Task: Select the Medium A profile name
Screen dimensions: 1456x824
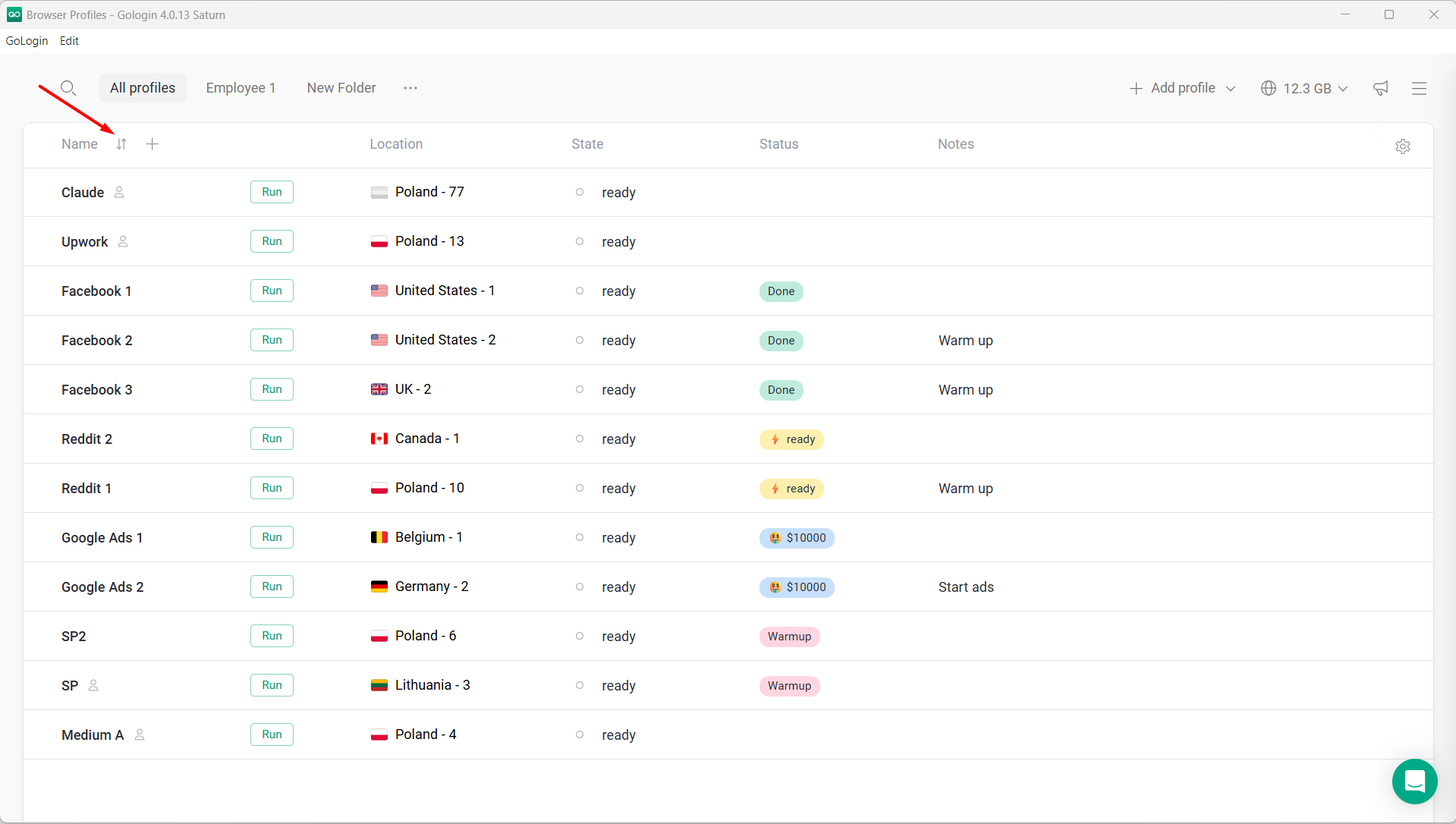Action: pyautogui.click(x=92, y=734)
